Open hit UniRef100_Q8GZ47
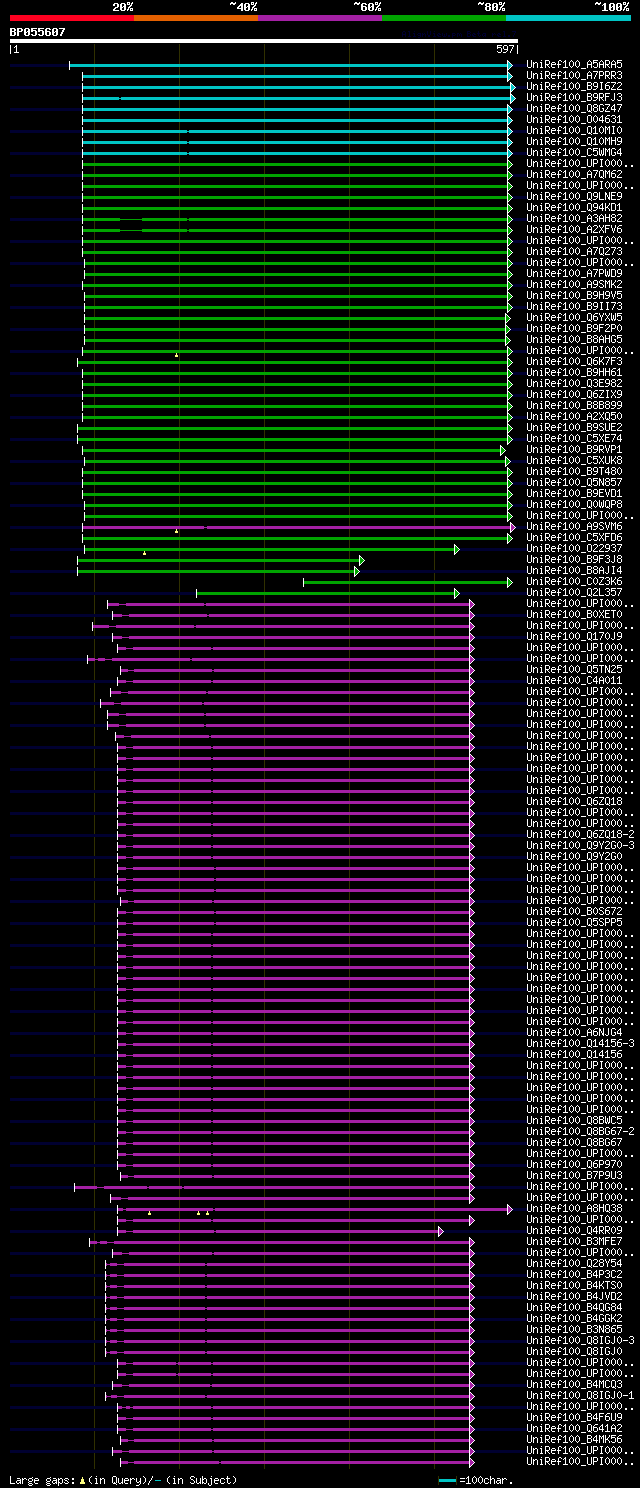Image resolution: width=640 pixels, height=1488 pixels. pyautogui.click(x=574, y=108)
